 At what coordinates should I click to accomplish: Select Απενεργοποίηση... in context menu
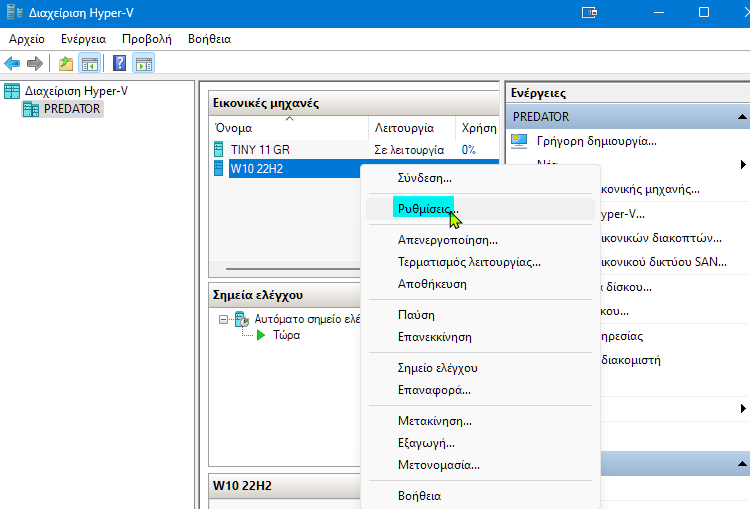[480, 240]
